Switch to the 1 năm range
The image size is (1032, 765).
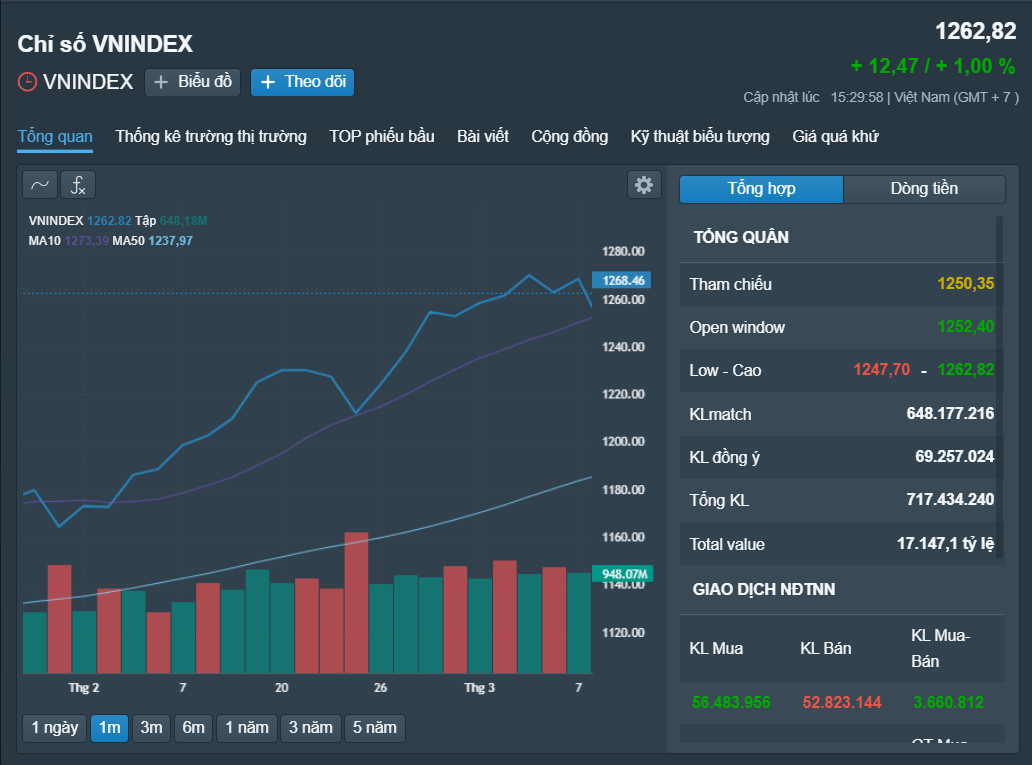247,728
